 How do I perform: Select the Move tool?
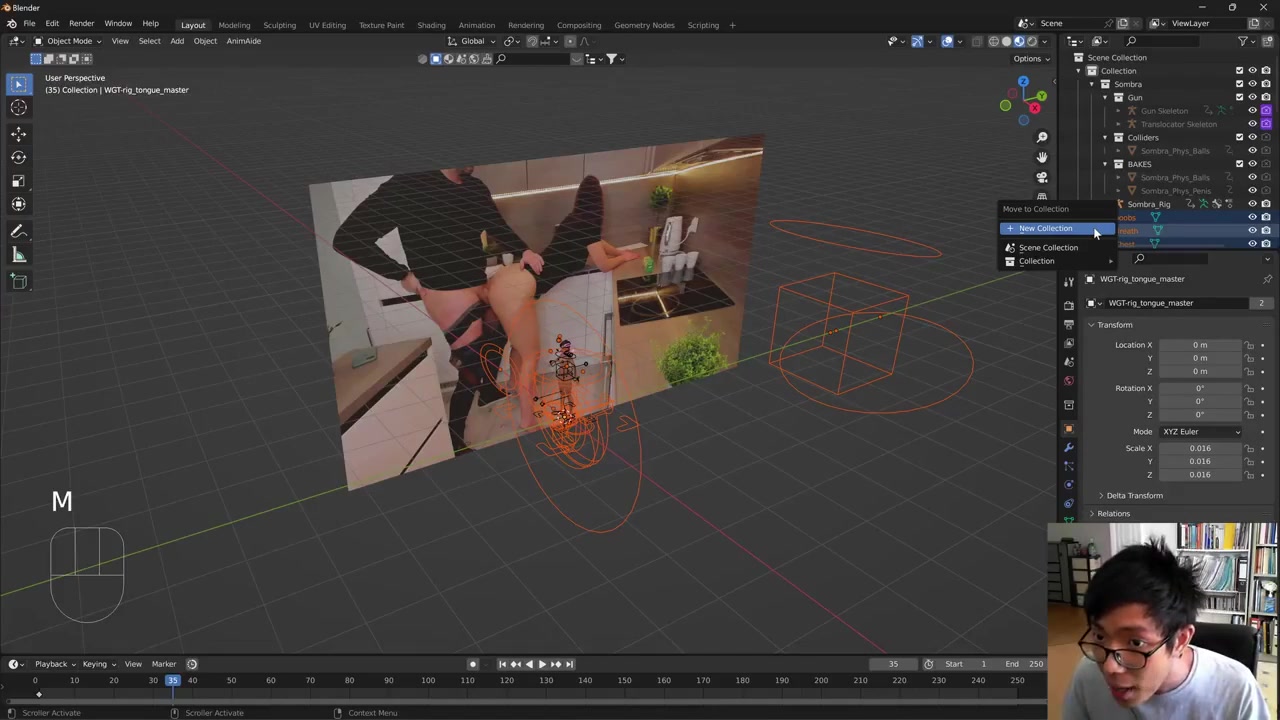click(18, 133)
